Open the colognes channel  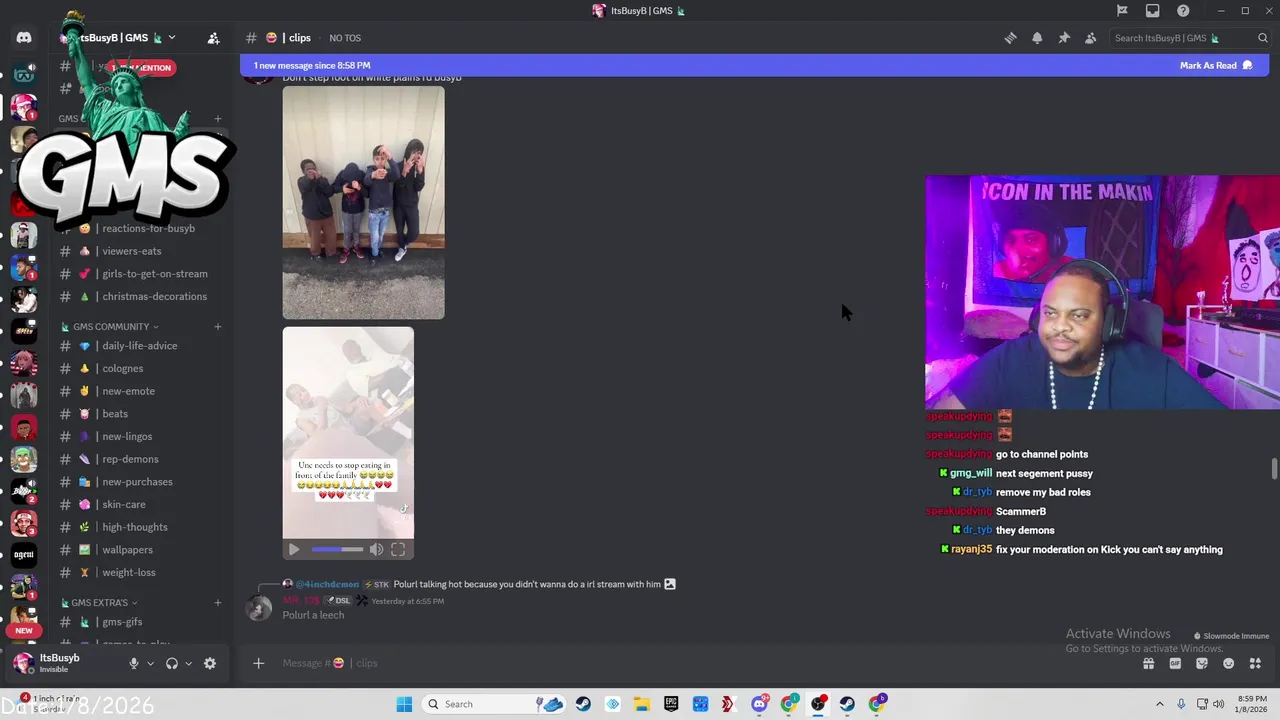coord(140,368)
